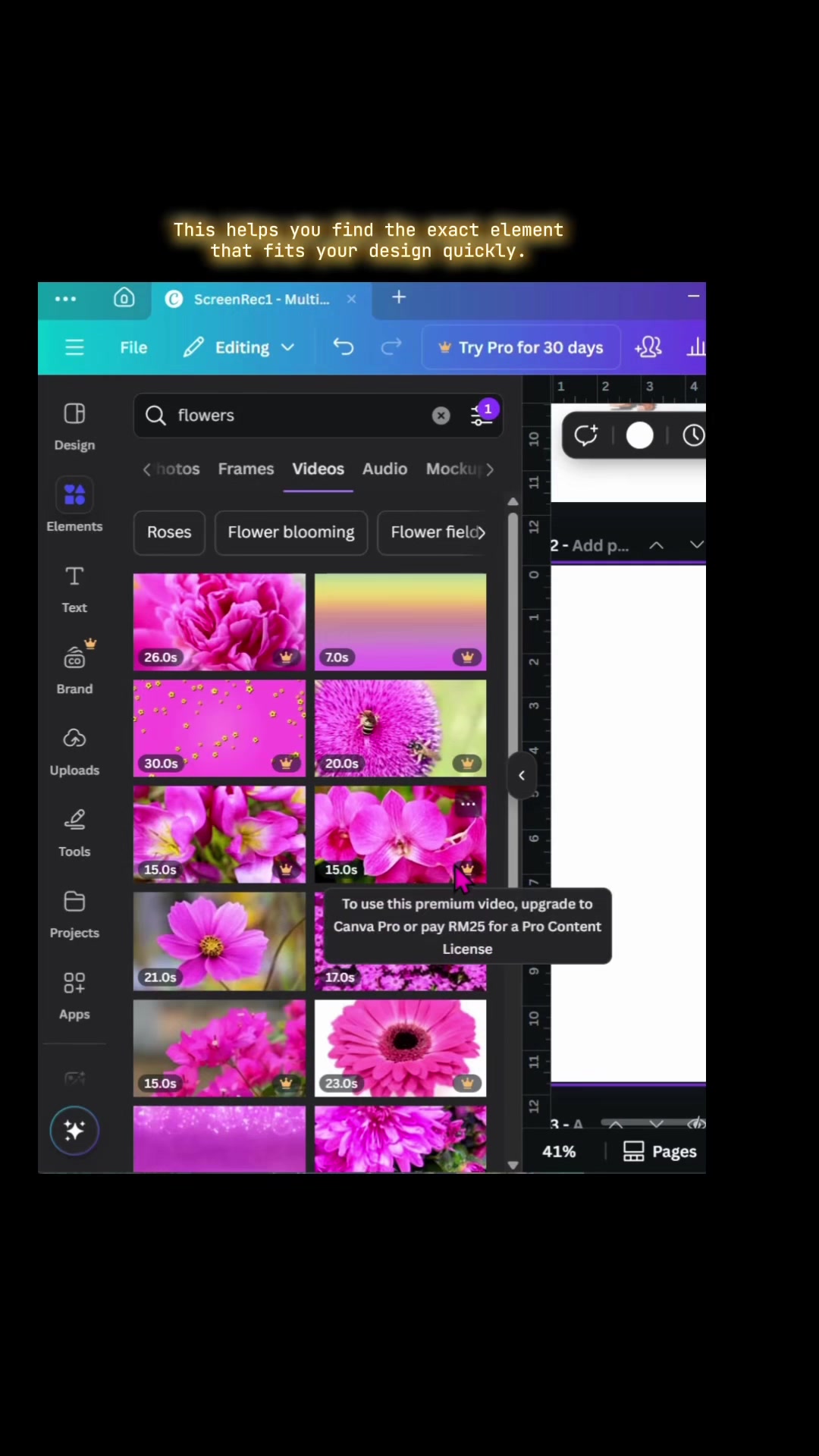Redo the last action
This screenshot has width=819, height=1456.
click(x=391, y=347)
